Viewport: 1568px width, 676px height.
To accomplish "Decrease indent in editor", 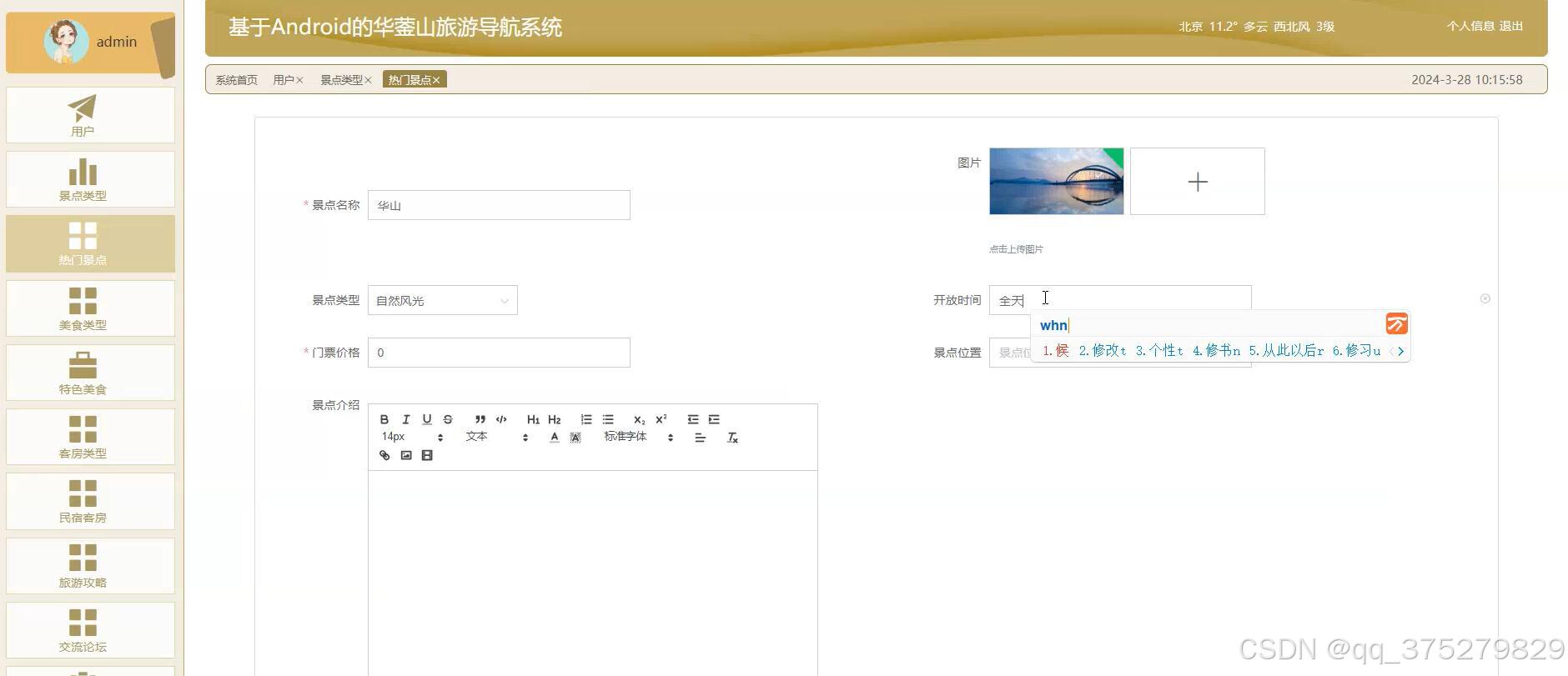I will click(693, 419).
